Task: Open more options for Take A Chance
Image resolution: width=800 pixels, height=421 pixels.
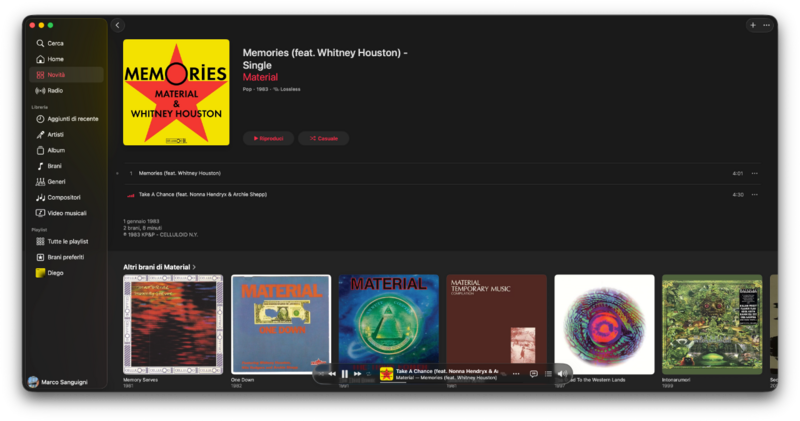Action: pyautogui.click(x=755, y=195)
